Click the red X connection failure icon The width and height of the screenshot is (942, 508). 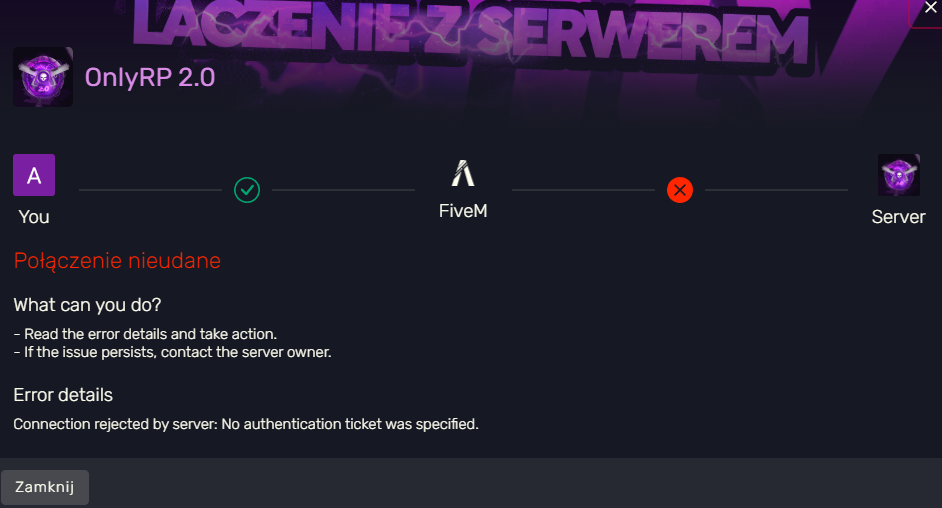680,189
